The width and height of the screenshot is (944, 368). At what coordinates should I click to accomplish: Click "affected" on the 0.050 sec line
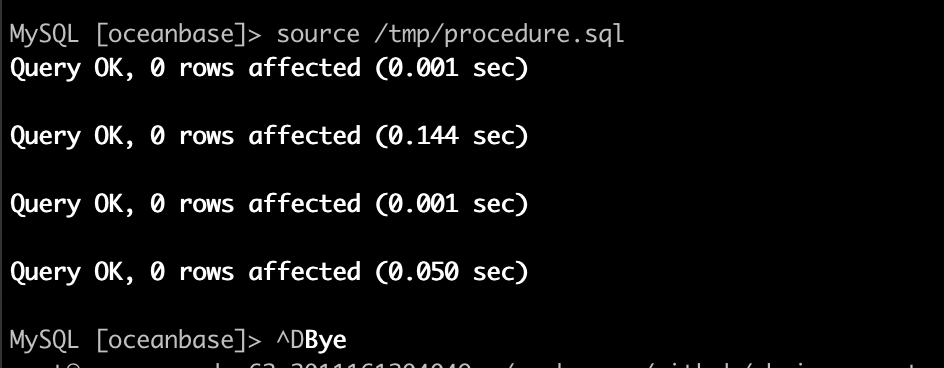pyautogui.click(x=305, y=272)
